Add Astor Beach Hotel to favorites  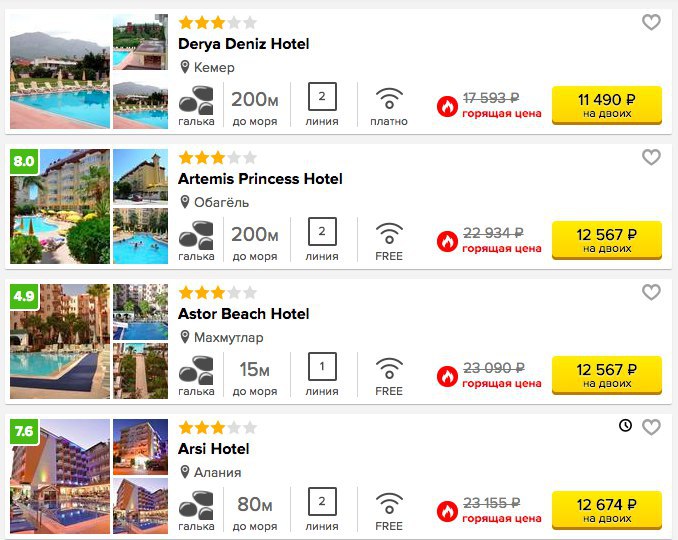(x=651, y=292)
